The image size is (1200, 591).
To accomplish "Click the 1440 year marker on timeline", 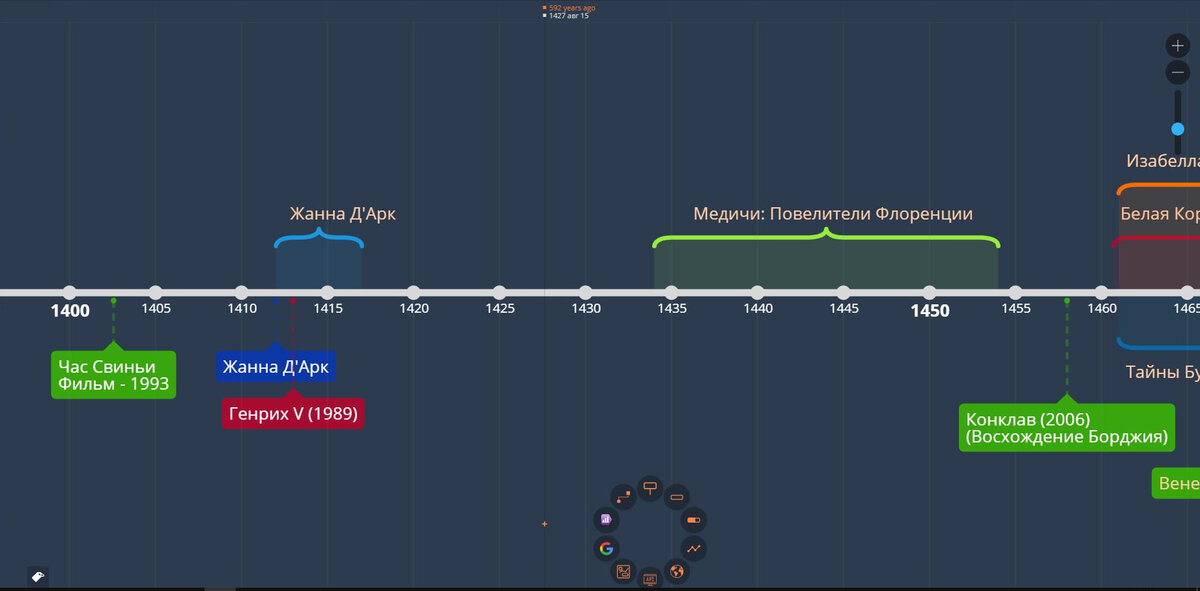I will 757,292.
